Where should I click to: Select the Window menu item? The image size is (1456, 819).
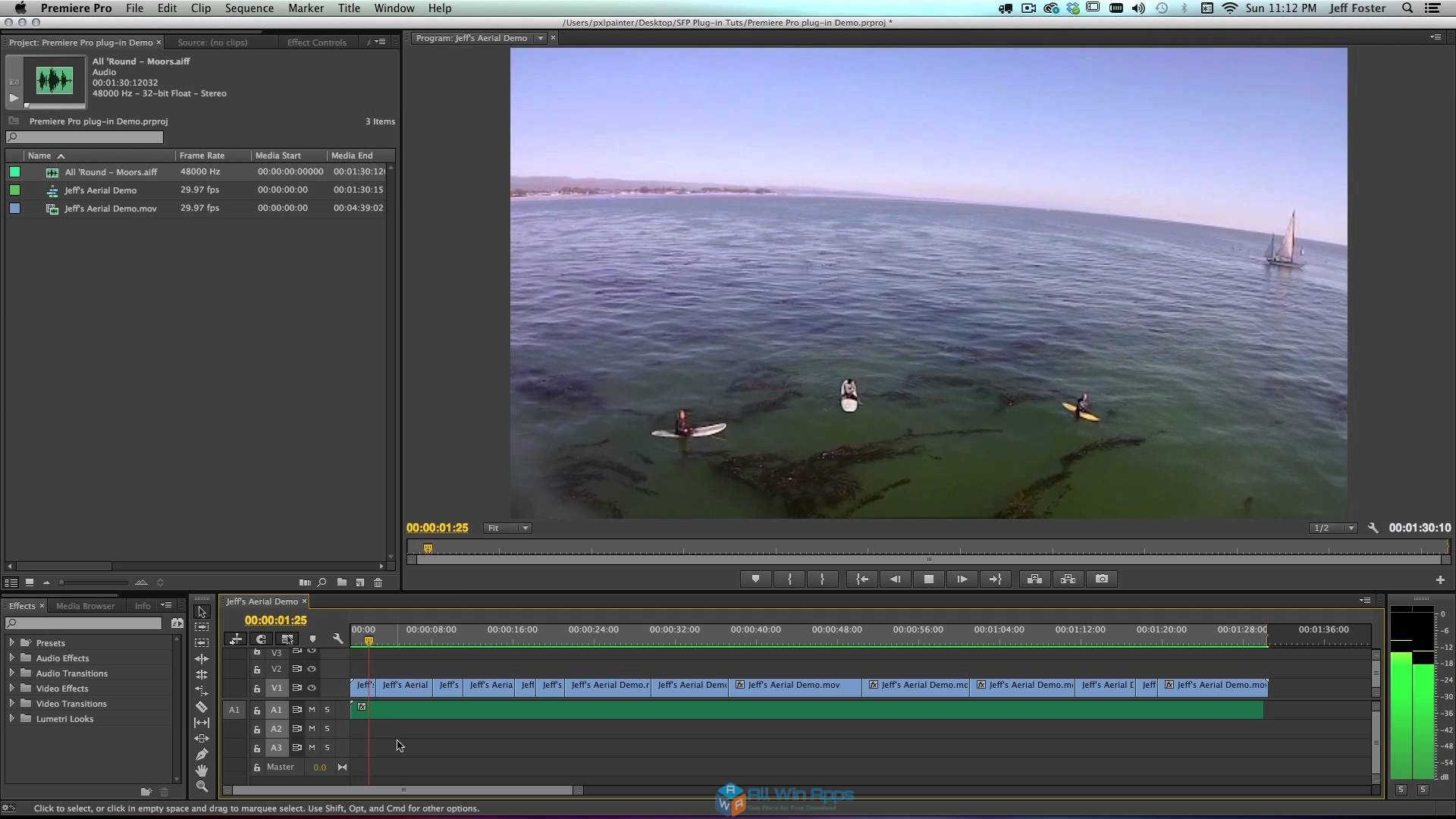(x=393, y=8)
